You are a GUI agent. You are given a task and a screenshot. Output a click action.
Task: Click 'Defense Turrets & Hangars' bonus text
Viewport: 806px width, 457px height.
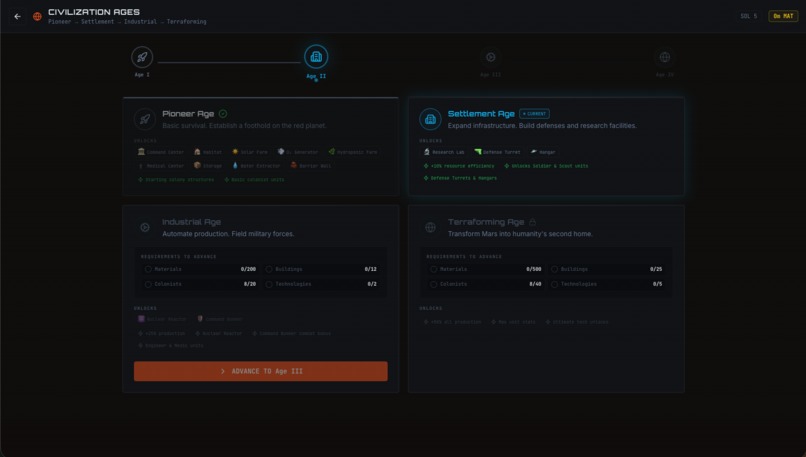click(x=460, y=178)
